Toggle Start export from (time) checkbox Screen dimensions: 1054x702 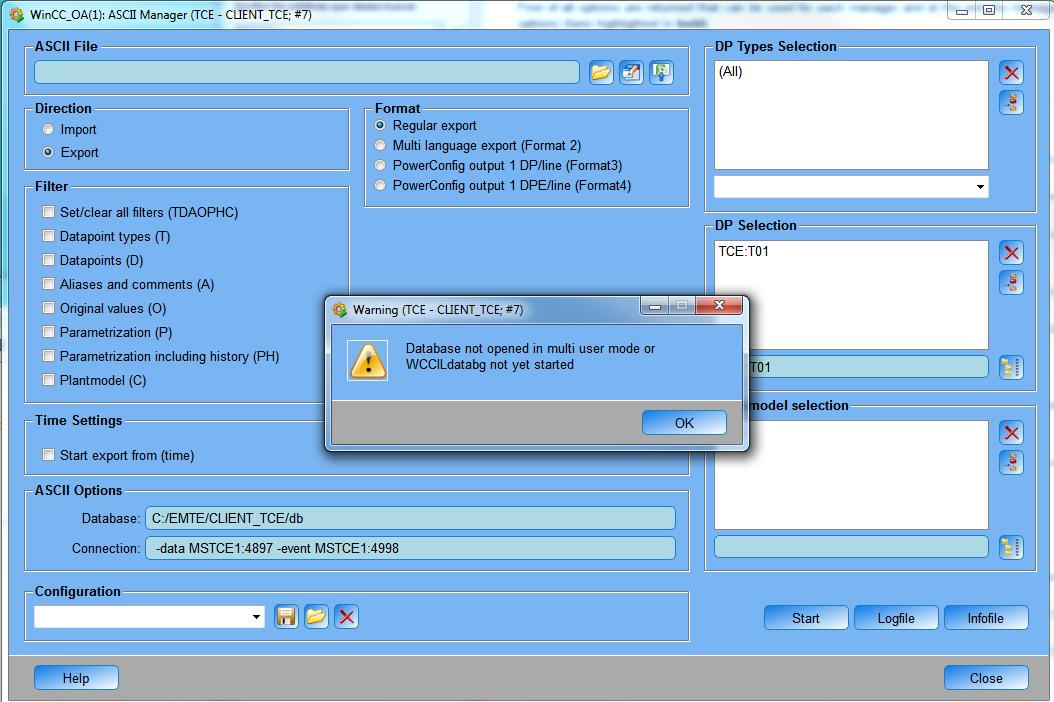[x=48, y=455]
